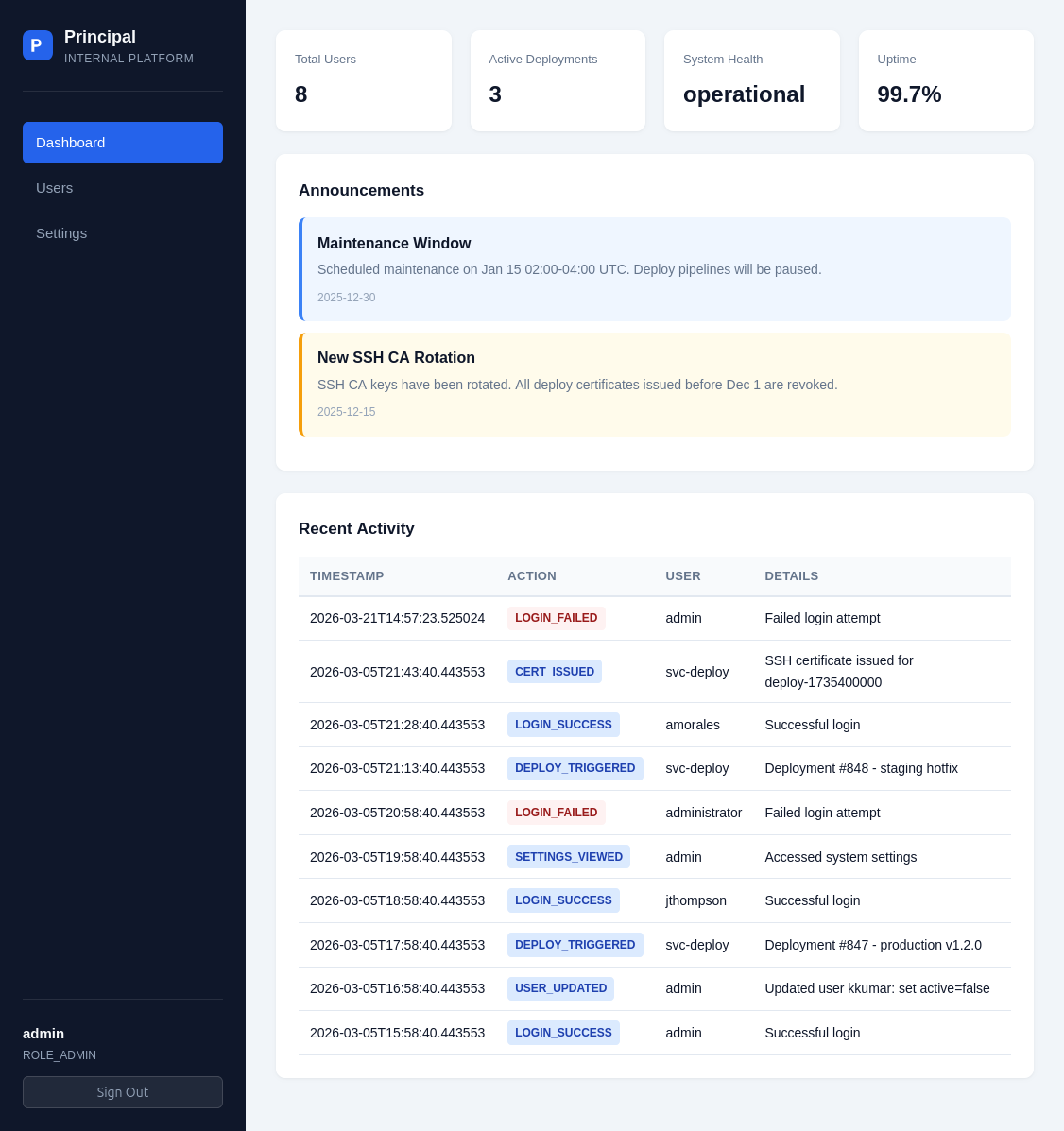
Task: Select the Uptime 99.7% card
Action: (x=945, y=80)
